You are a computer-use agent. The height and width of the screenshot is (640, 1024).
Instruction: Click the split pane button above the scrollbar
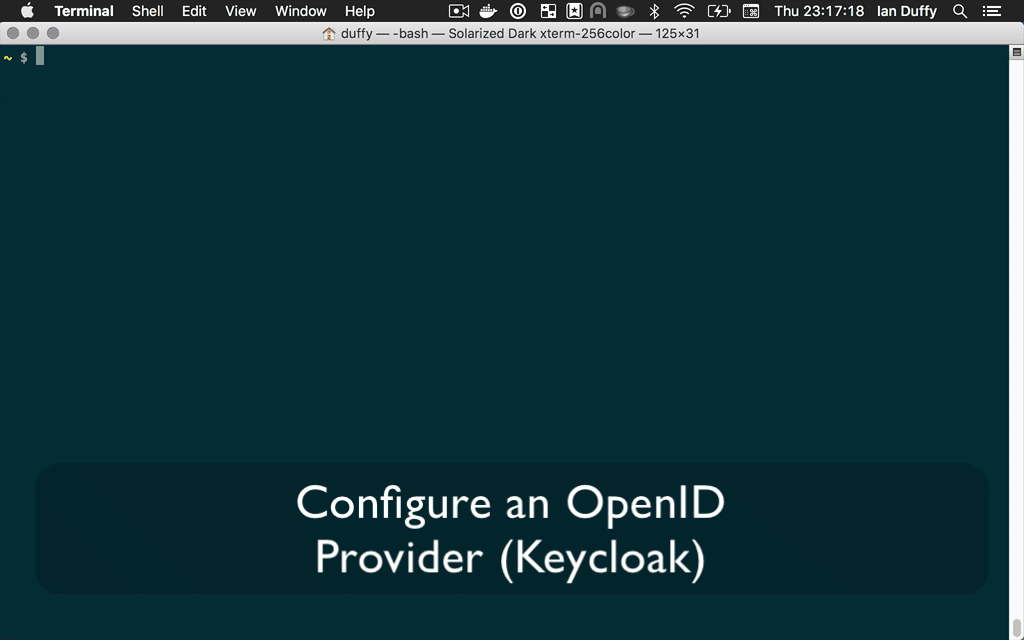(x=1017, y=52)
